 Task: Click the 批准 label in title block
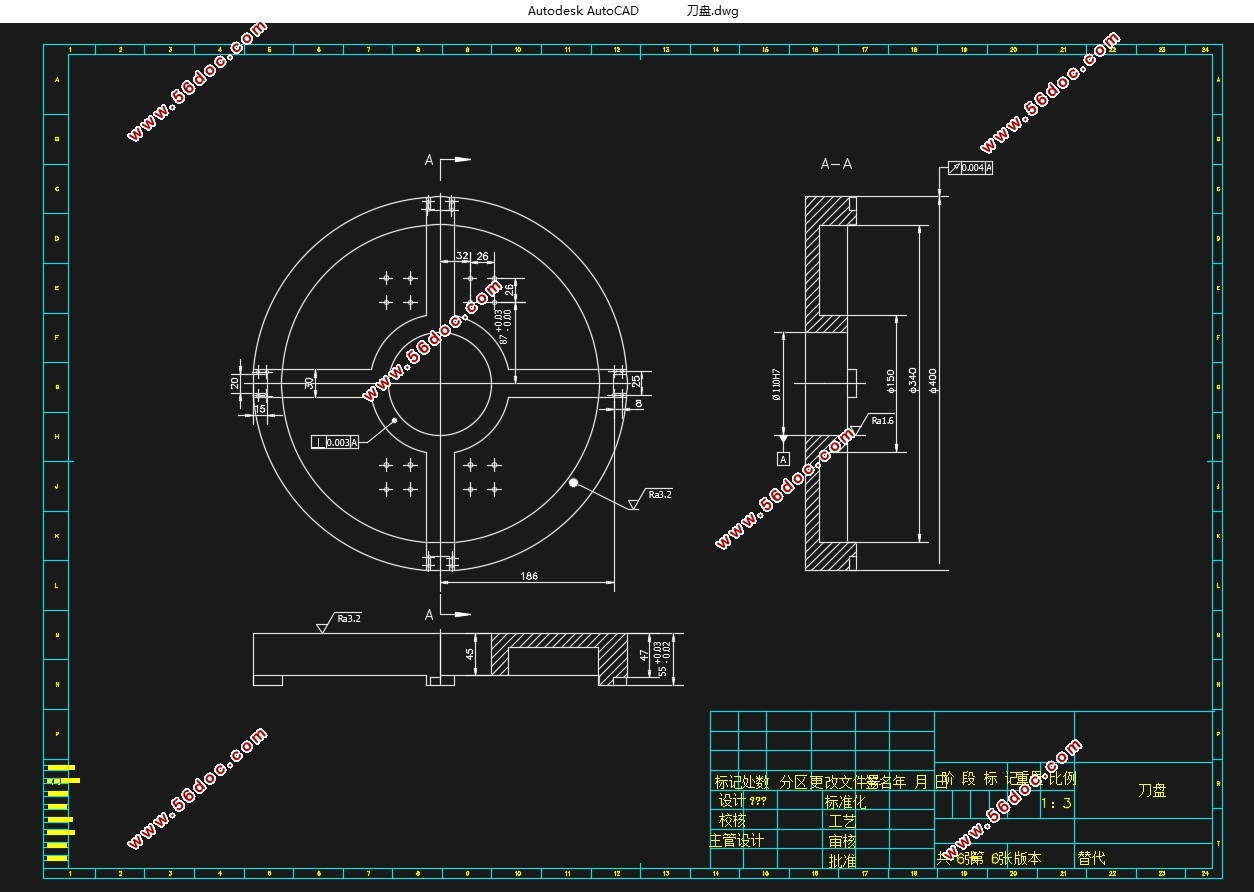pos(843,861)
